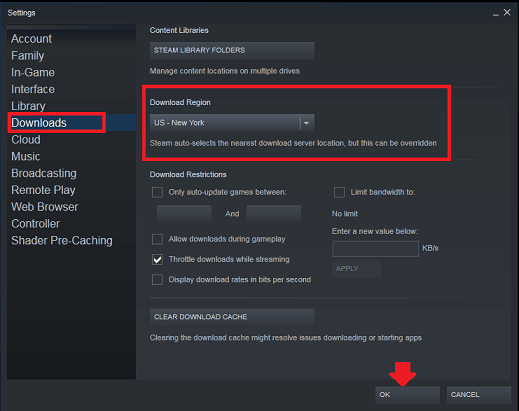519x411 pixels.
Task: Go to Shader Pre-Caching settings
Action: pos(62,241)
